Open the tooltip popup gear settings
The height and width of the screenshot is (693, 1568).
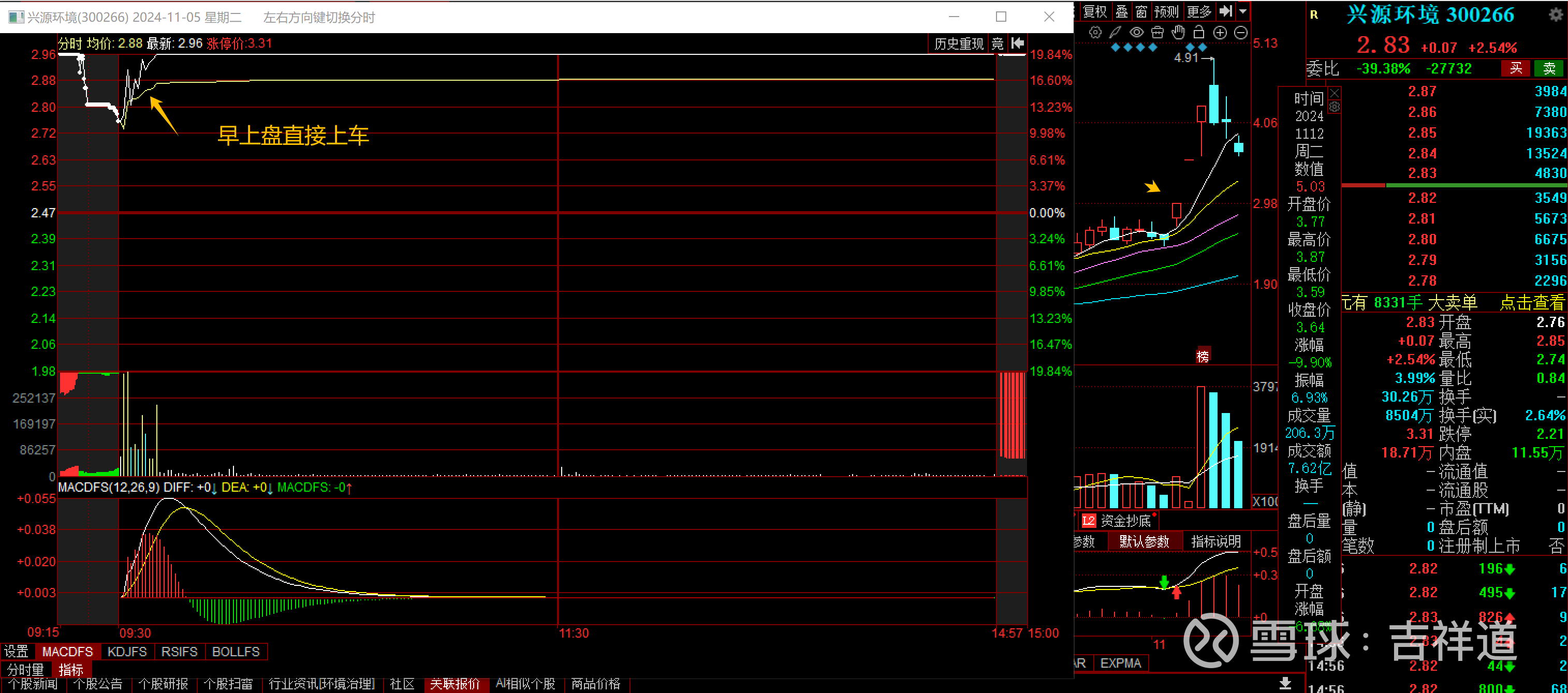(1334, 107)
